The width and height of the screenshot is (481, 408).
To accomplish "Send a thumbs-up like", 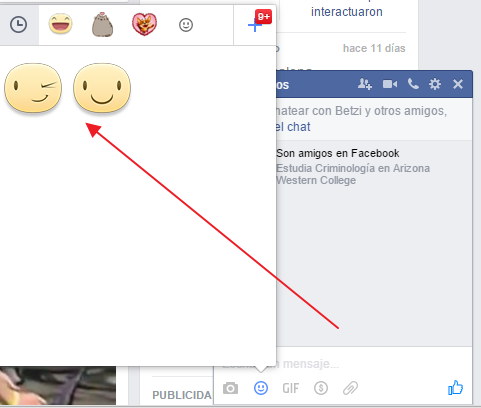I will (x=455, y=387).
